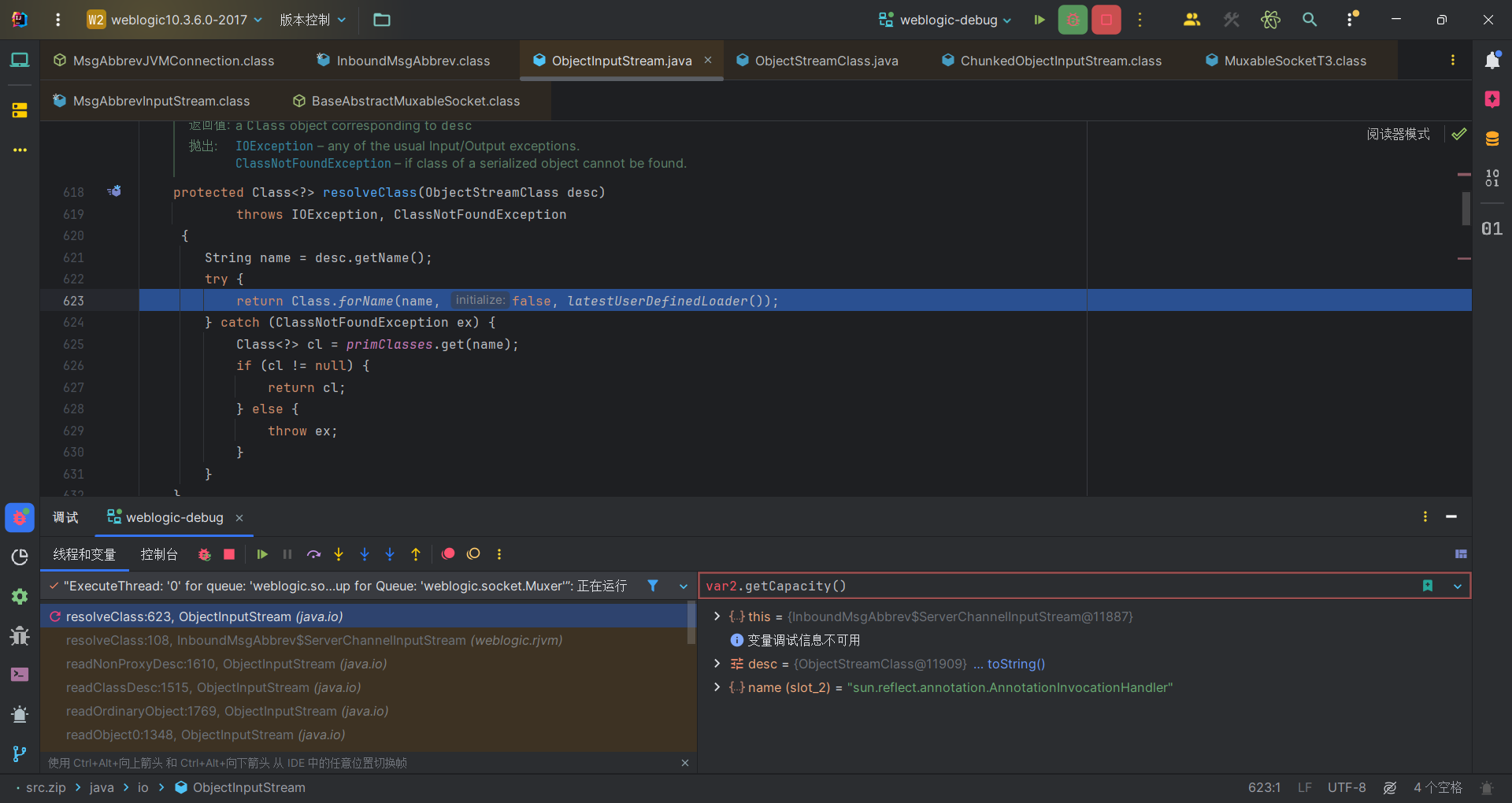This screenshot has width=1512, height=803.
Task: Open the Debug tool window sidebar icon
Action: point(20,517)
